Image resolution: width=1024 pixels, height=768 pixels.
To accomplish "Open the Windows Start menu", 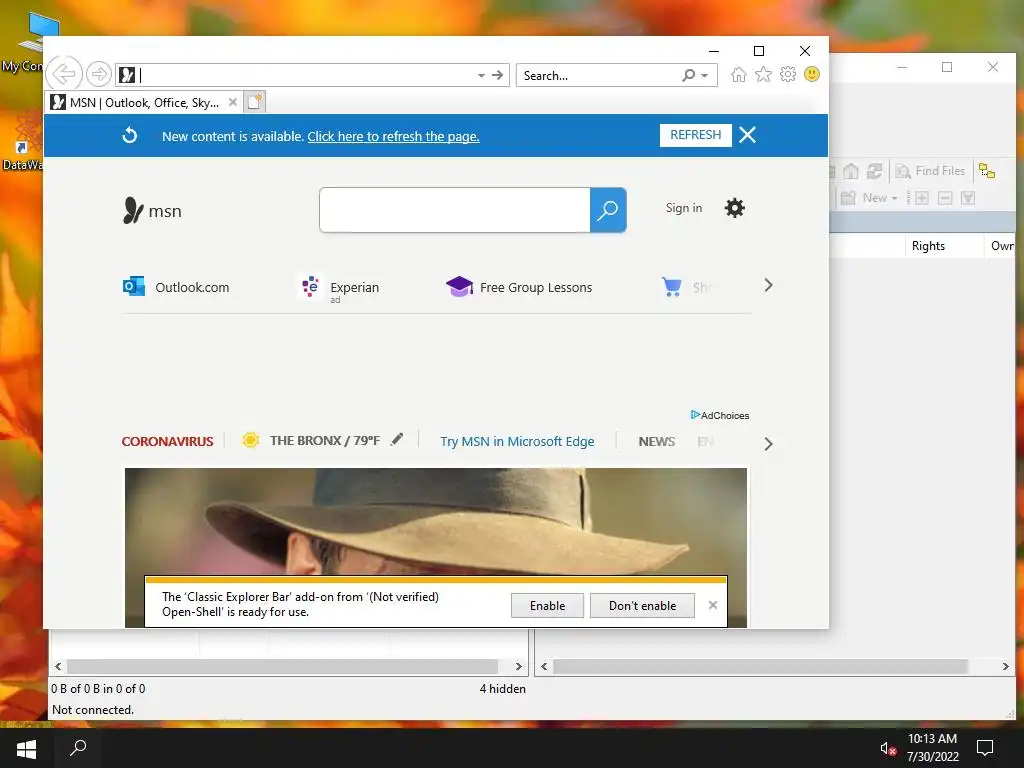I will tap(26, 748).
